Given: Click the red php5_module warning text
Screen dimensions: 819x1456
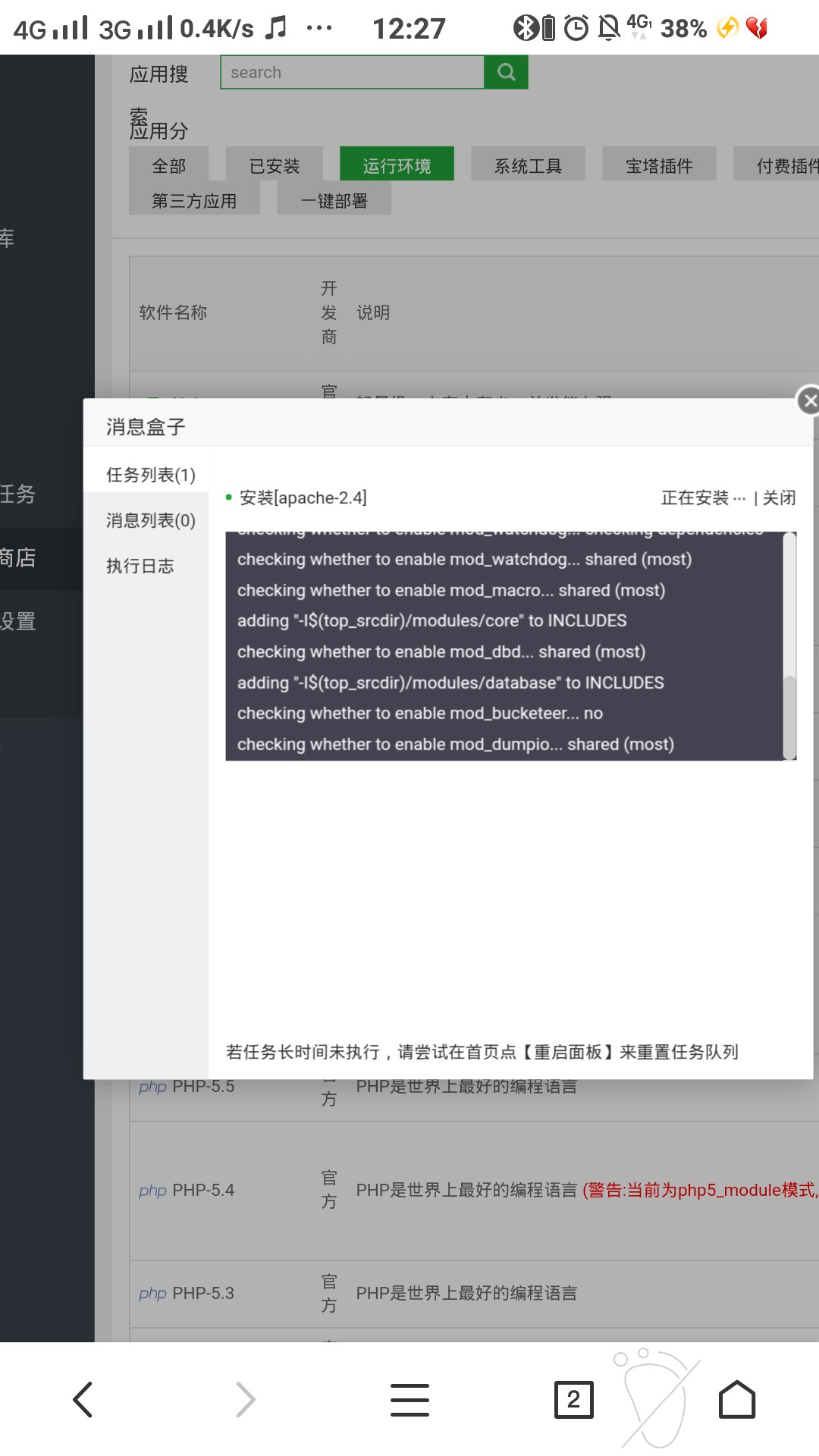Looking at the screenshot, I should tap(700, 1190).
